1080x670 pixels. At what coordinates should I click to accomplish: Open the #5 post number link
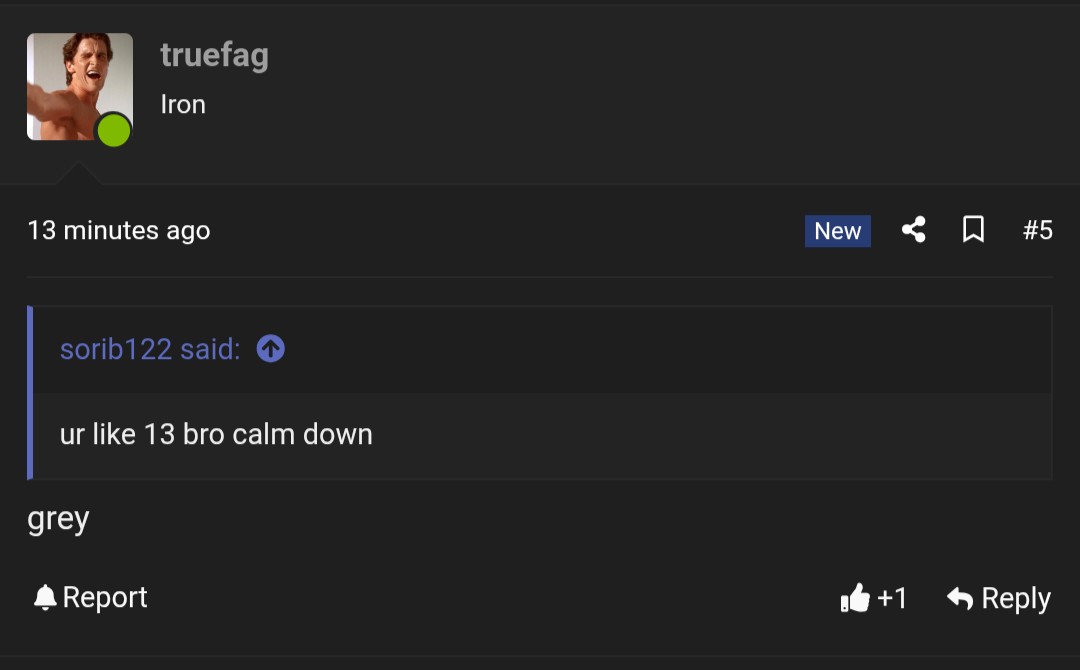(x=1037, y=231)
